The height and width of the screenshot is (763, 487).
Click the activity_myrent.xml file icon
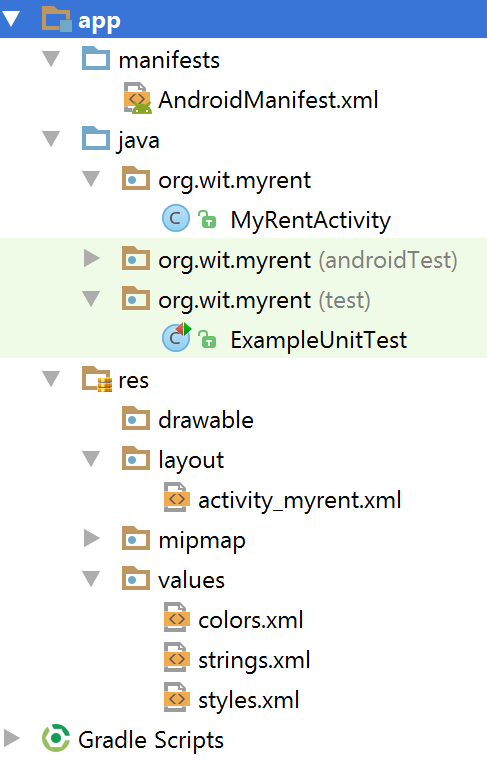176,497
